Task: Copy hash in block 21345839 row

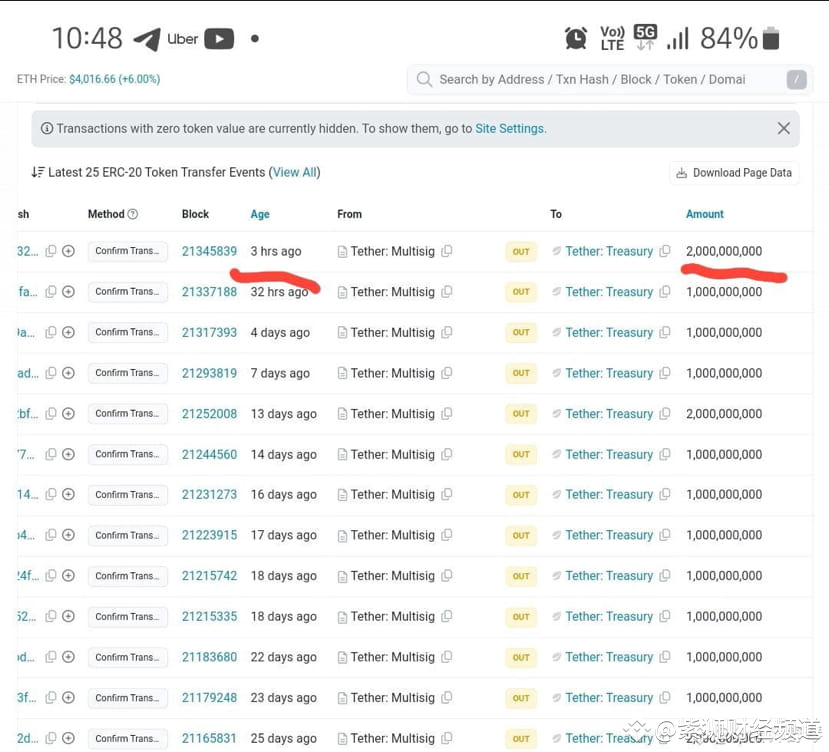Action: coord(51,251)
